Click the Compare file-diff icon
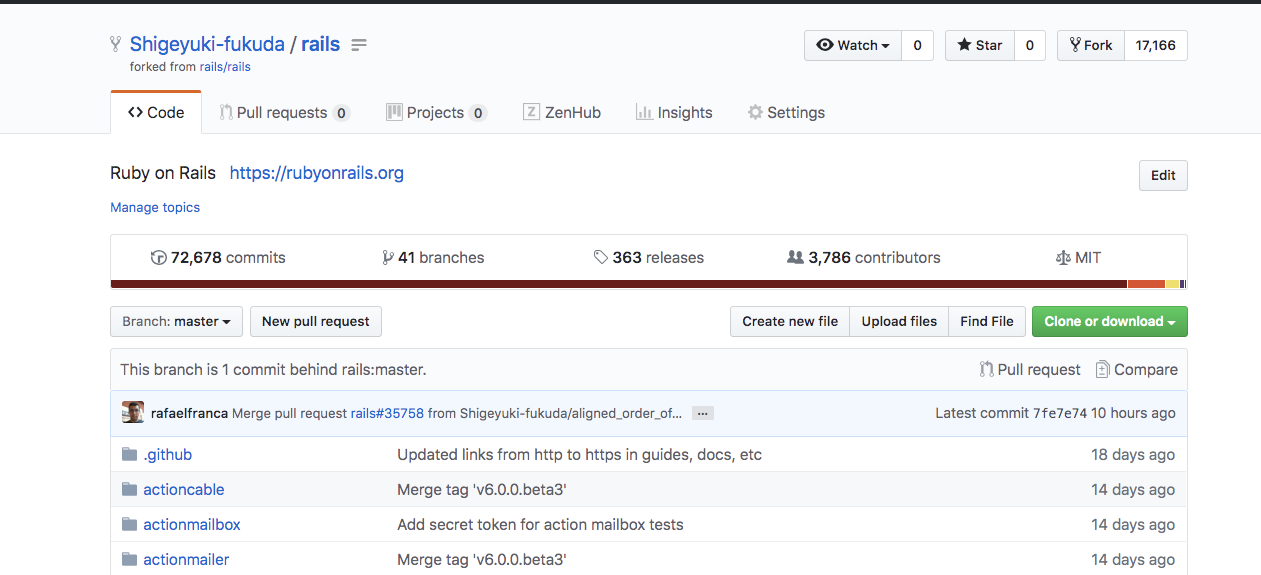This screenshot has height=575, width=1261. coord(1102,370)
